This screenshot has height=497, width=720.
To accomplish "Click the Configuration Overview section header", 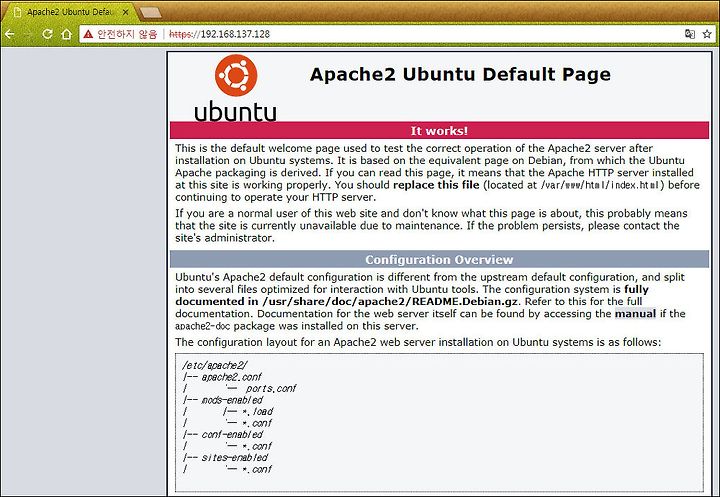I will [439, 260].
